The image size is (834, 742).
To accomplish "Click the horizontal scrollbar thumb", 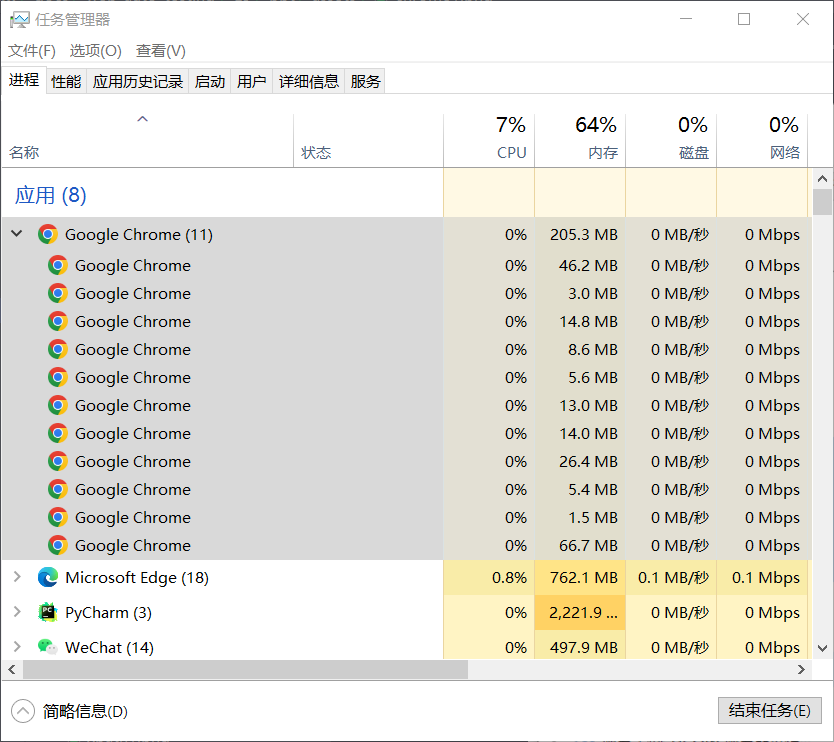I will tap(245, 670).
